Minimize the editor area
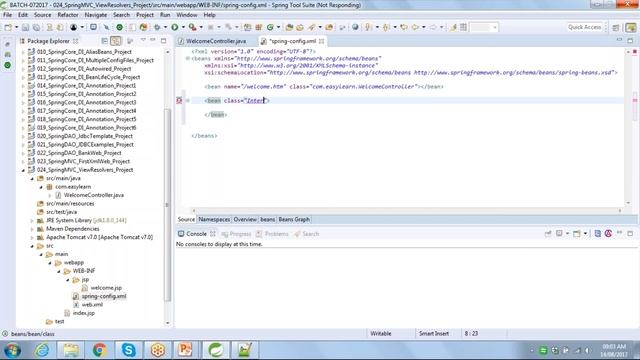The image size is (640, 360). point(620,40)
